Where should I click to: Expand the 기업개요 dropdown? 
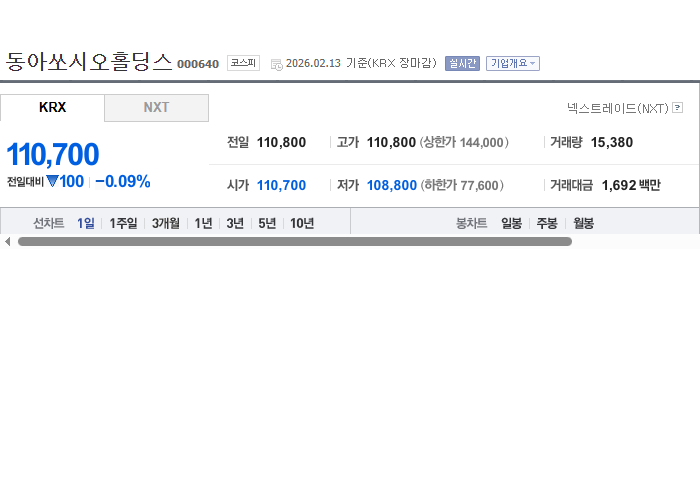pyautogui.click(x=513, y=63)
